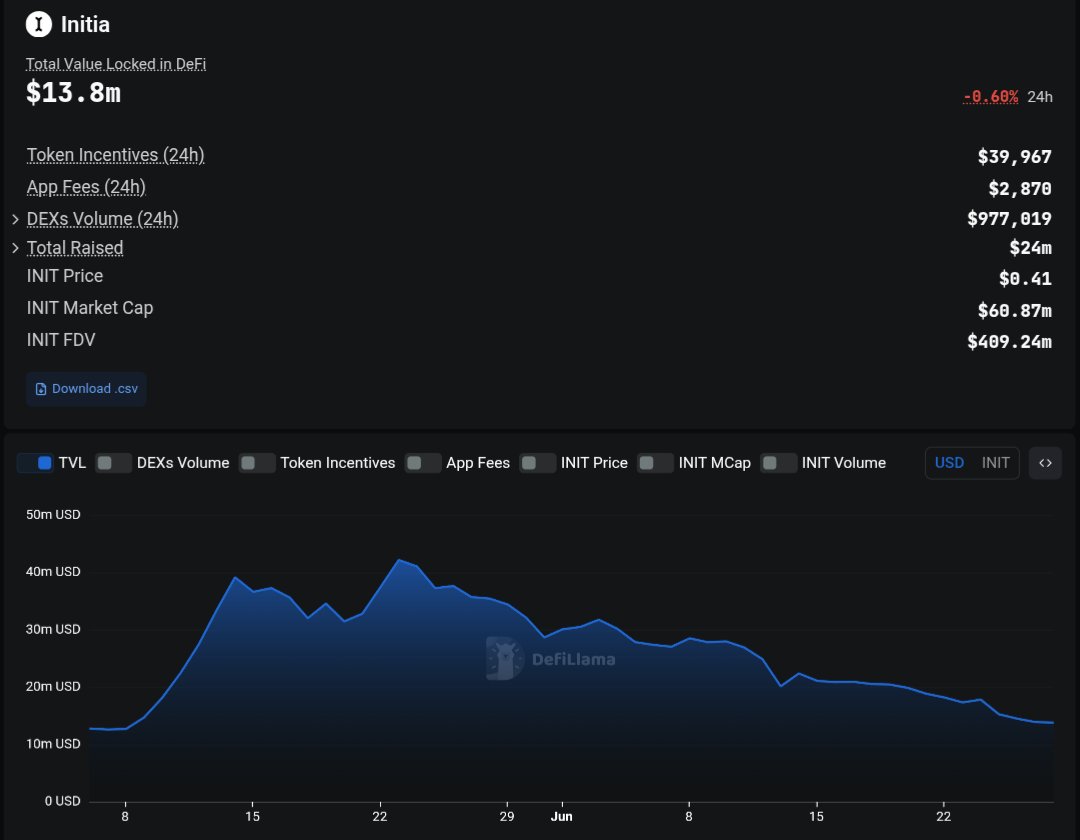The height and width of the screenshot is (840, 1080).
Task: Click the DEXs Volume (24h) label
Action: tap(103, 219)
